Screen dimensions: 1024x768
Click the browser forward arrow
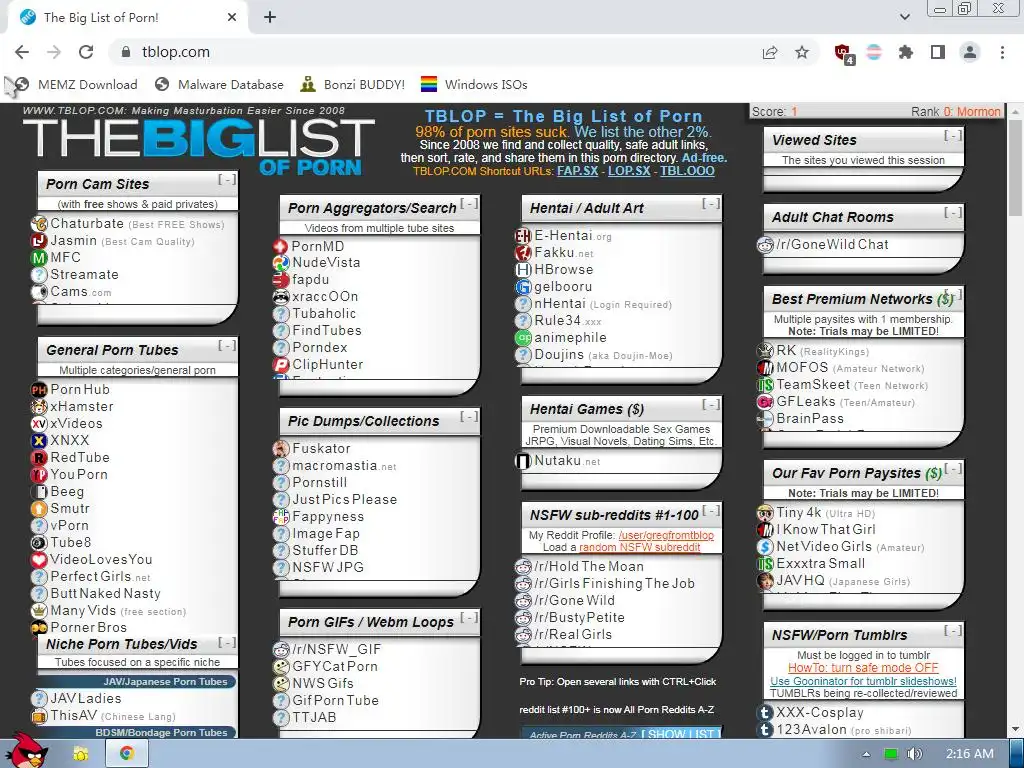pos(54,52)
